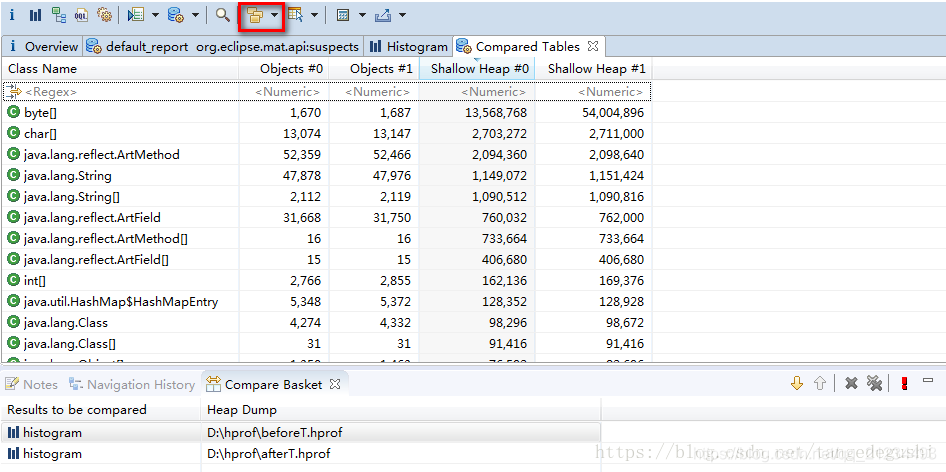Compare the results with red exclamation icon
Screen dimensions: 946x472
pyautogui.click(x=904, y=383)
